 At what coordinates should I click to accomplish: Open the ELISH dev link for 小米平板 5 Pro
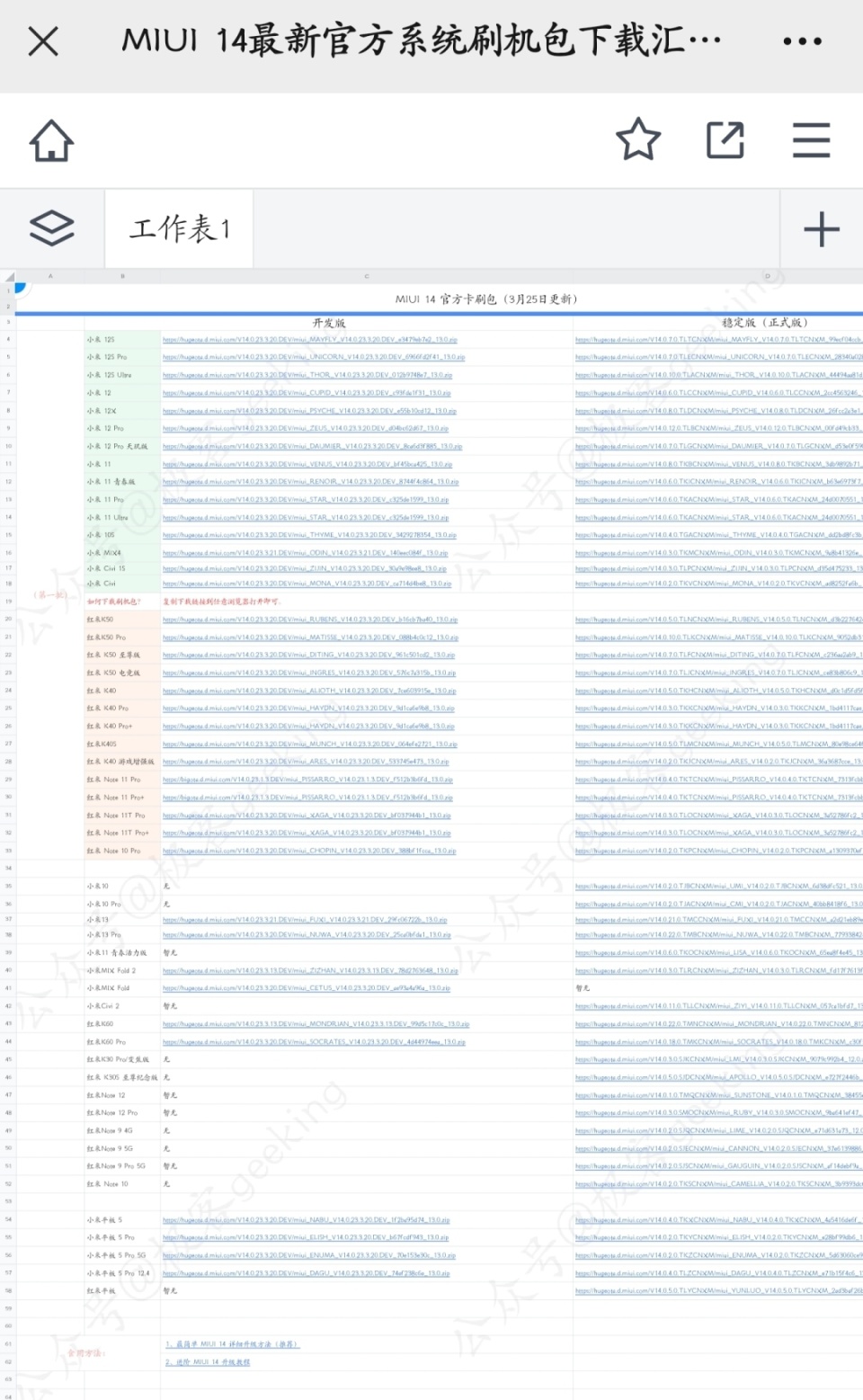(x=306, y=1237)
